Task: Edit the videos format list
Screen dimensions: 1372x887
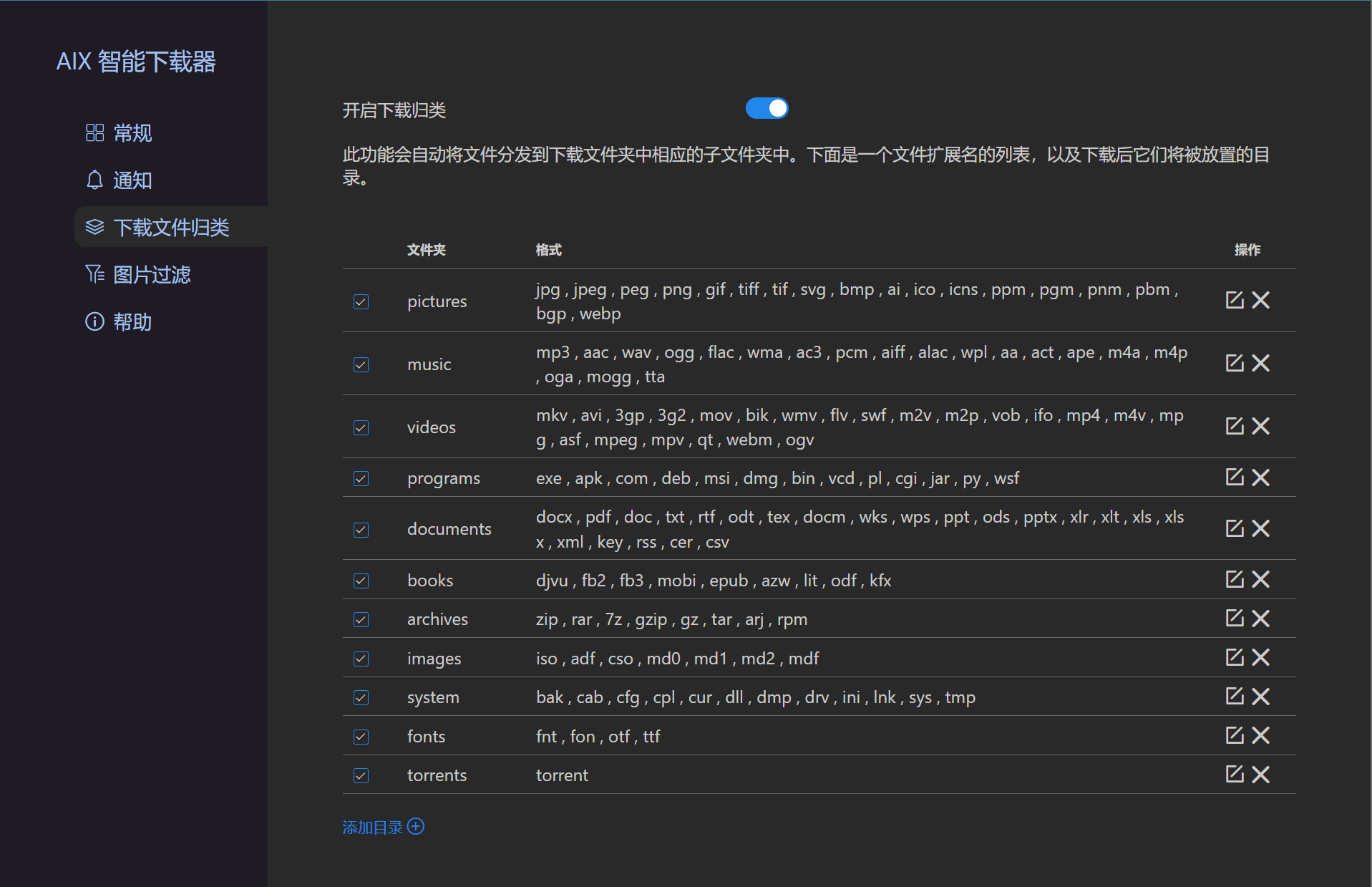Action: pos(1235,425)
